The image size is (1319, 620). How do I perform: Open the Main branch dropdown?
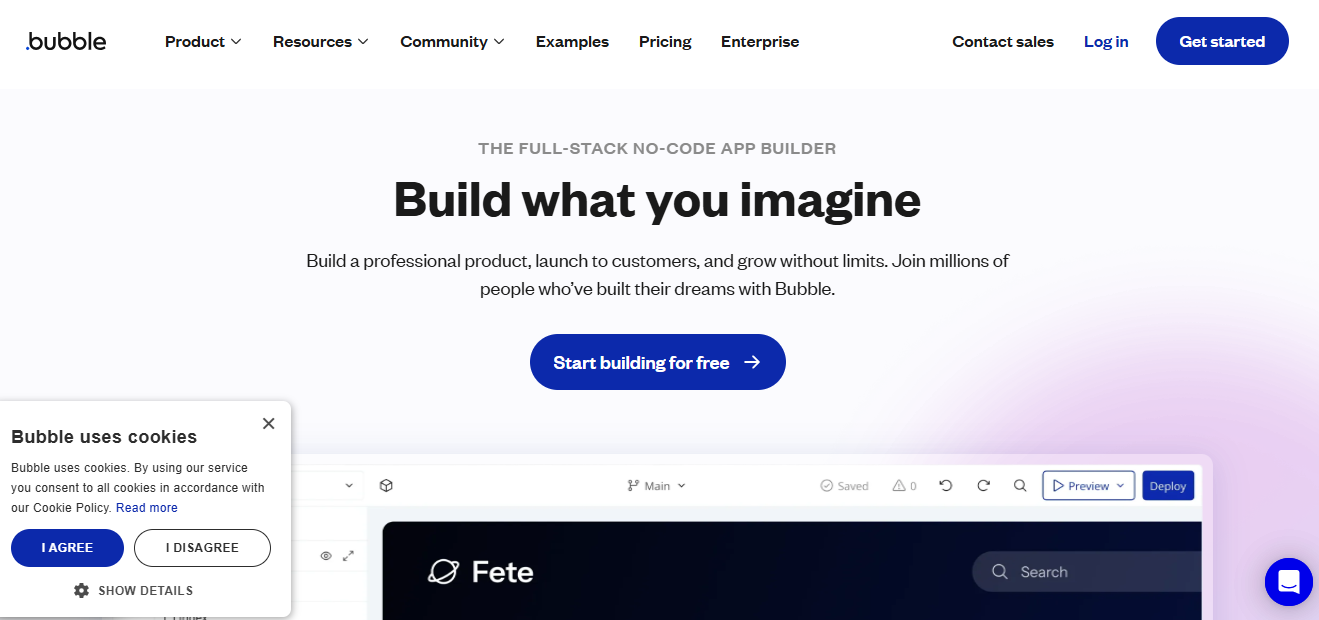point(657,486)
